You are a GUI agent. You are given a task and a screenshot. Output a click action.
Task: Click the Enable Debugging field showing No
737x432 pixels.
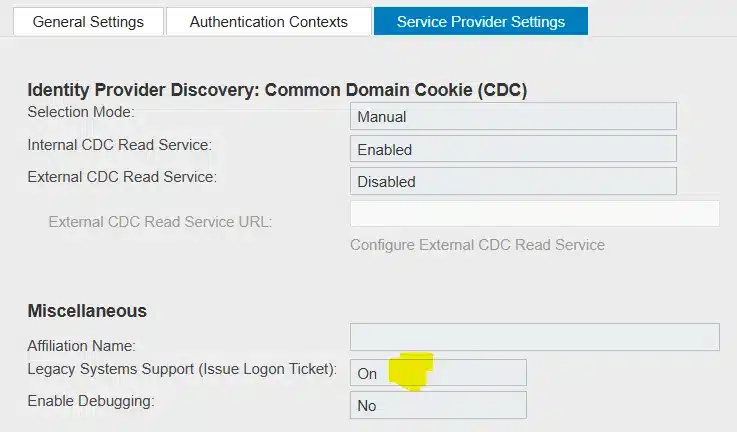click(437, 405)
